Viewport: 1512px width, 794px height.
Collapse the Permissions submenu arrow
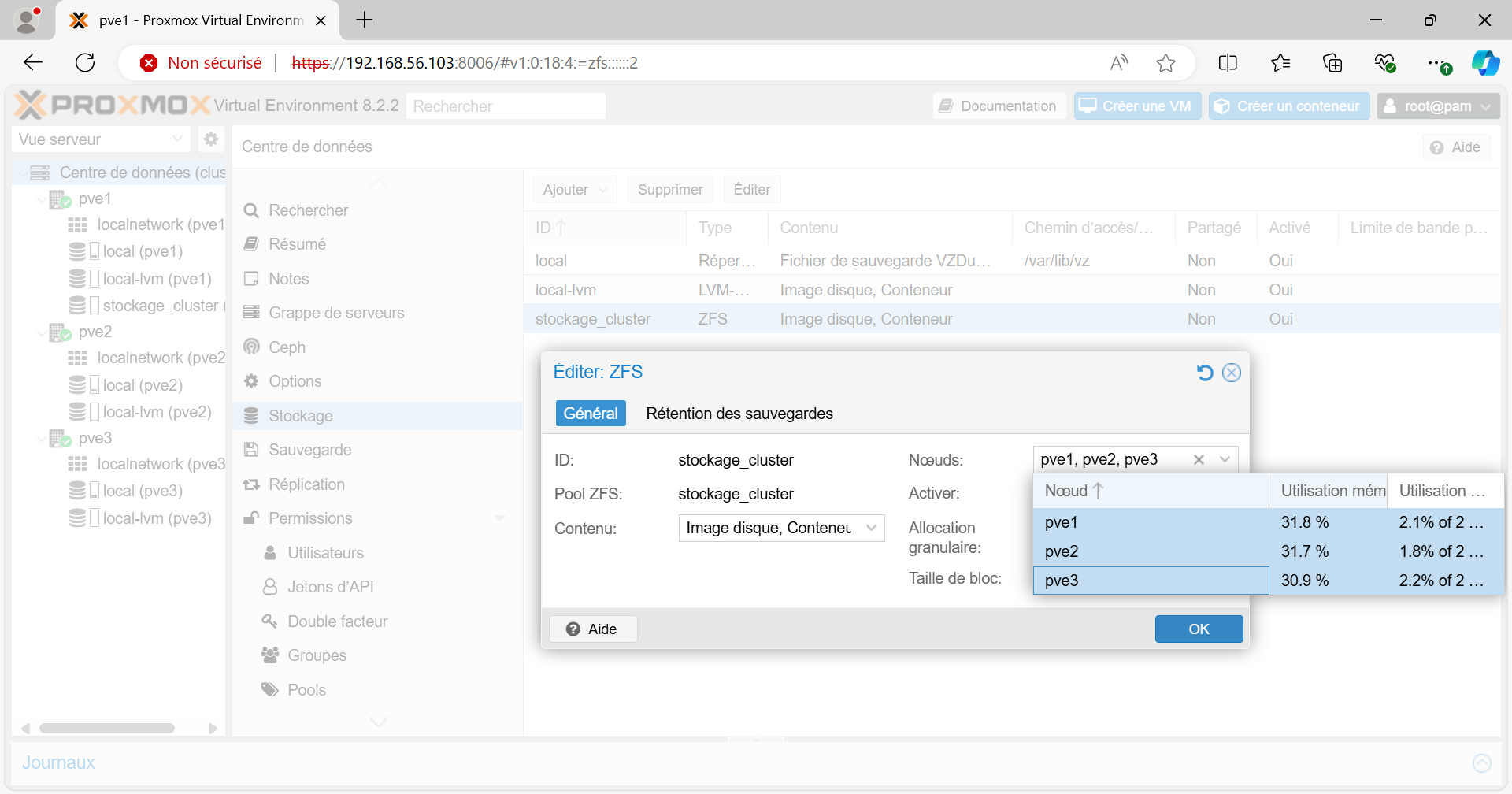coord(499,518)
